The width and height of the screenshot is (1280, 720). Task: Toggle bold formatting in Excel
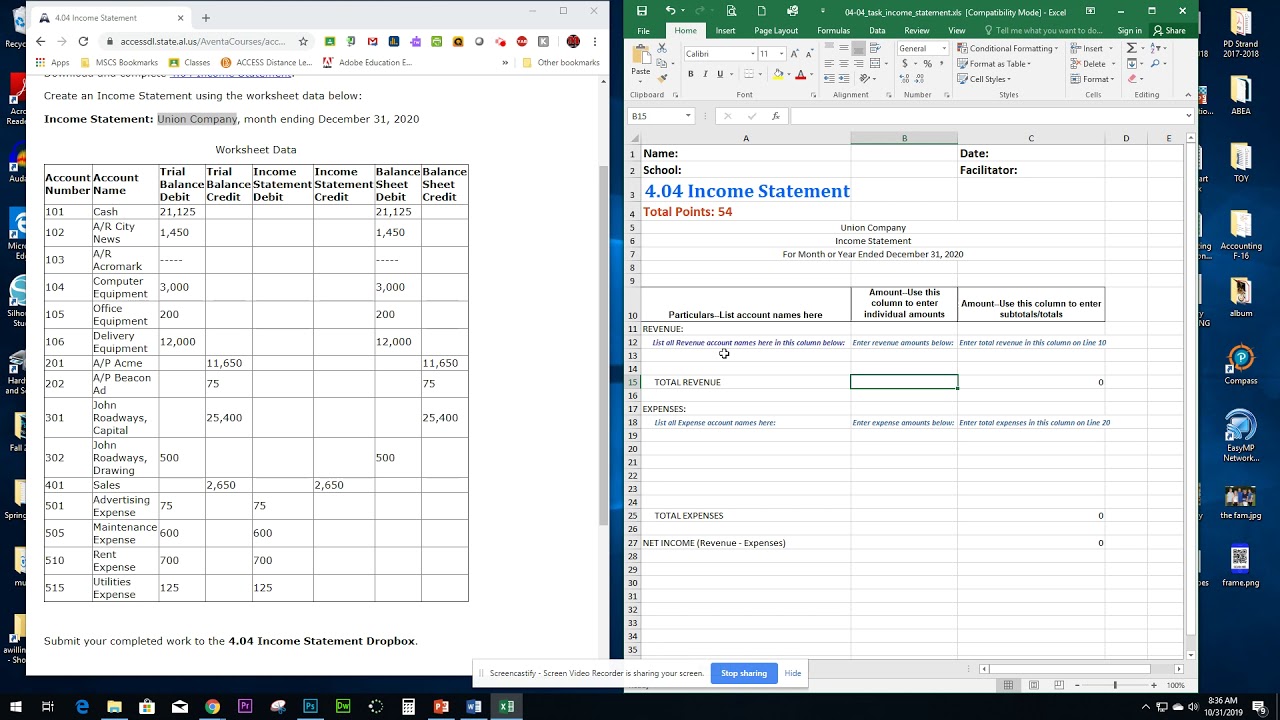690,74
